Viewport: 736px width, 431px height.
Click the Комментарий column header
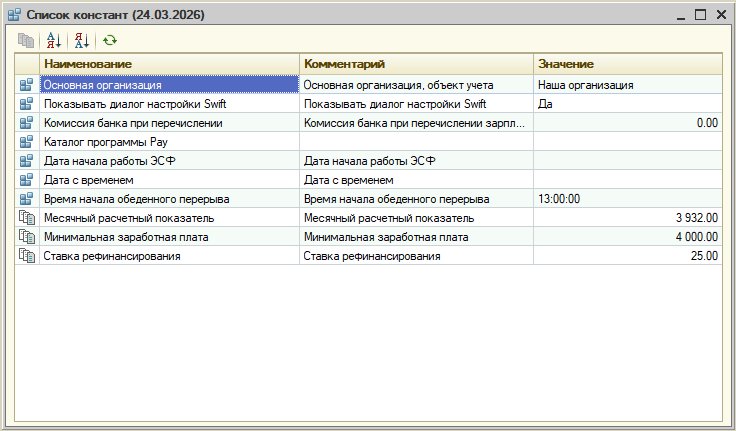click(x=416, y=64)
